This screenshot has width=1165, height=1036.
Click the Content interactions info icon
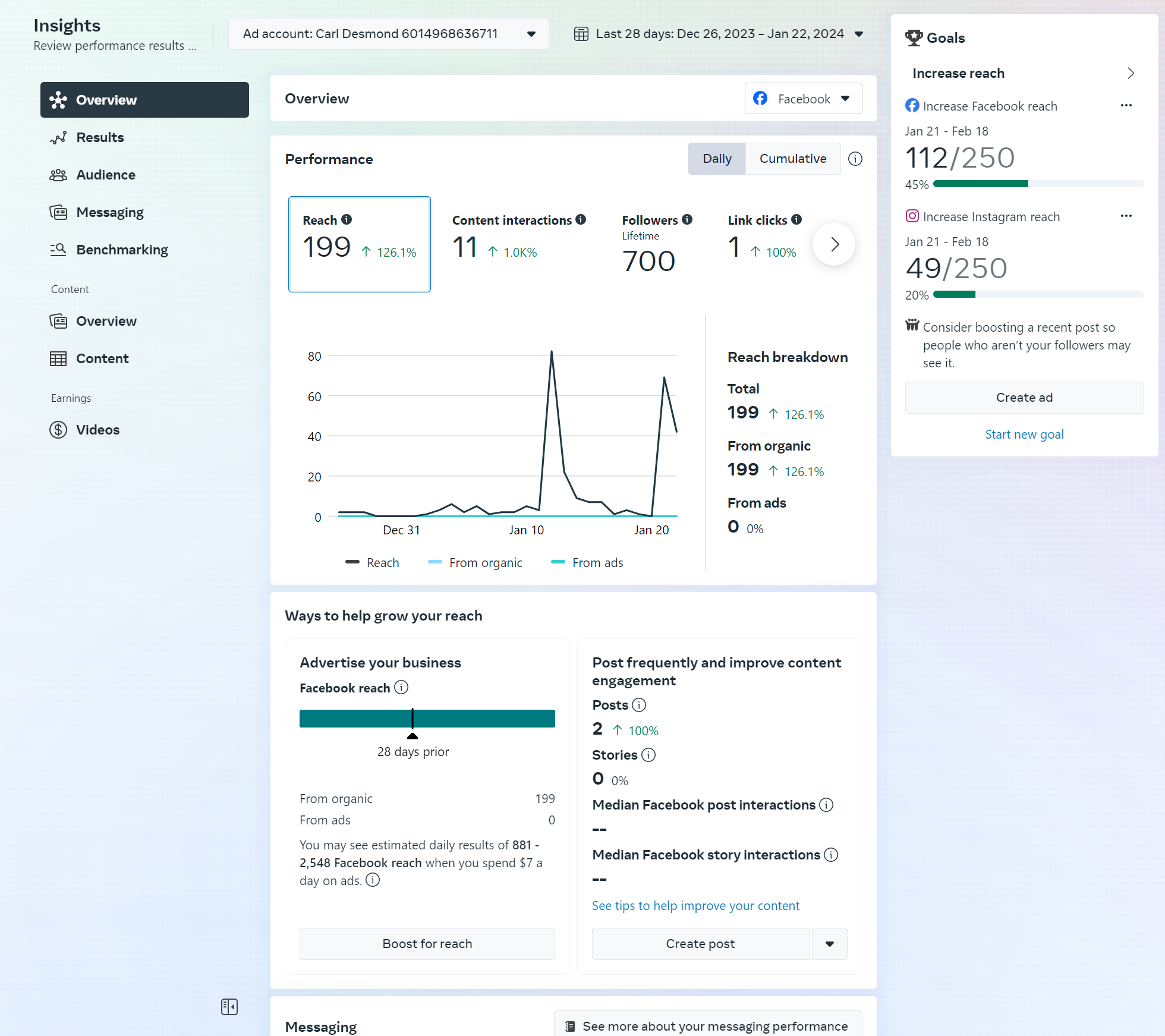(x=581, y=219)
